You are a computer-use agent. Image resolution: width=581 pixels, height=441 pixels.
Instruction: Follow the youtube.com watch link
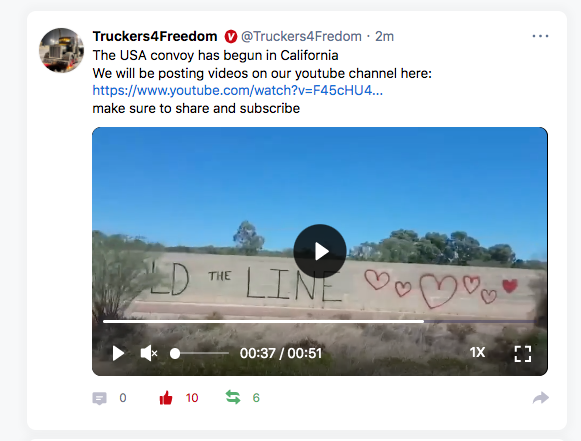[238, 90]
